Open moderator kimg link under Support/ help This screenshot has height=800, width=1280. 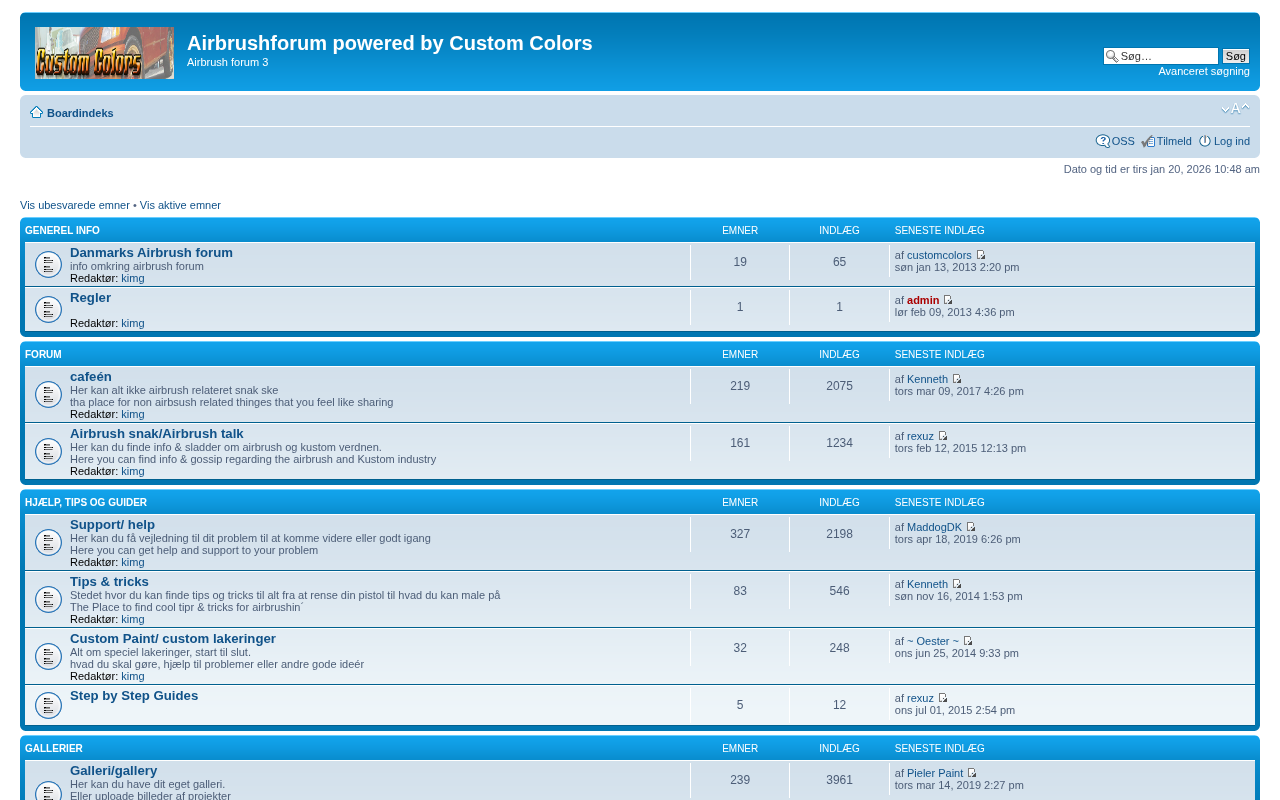click(133, 562)
